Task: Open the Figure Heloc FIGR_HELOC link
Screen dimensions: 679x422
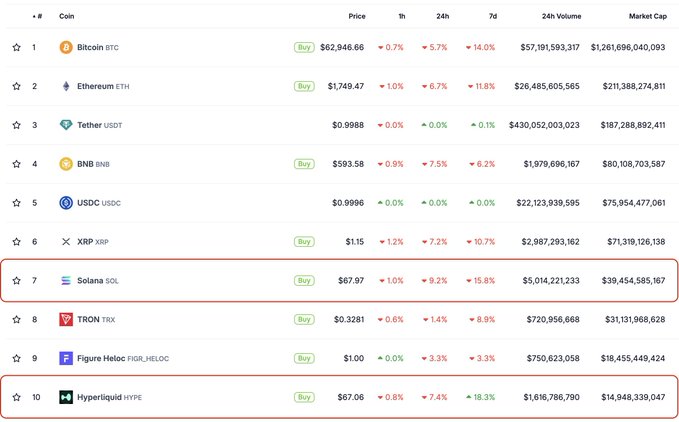Action: coord(123,358)
